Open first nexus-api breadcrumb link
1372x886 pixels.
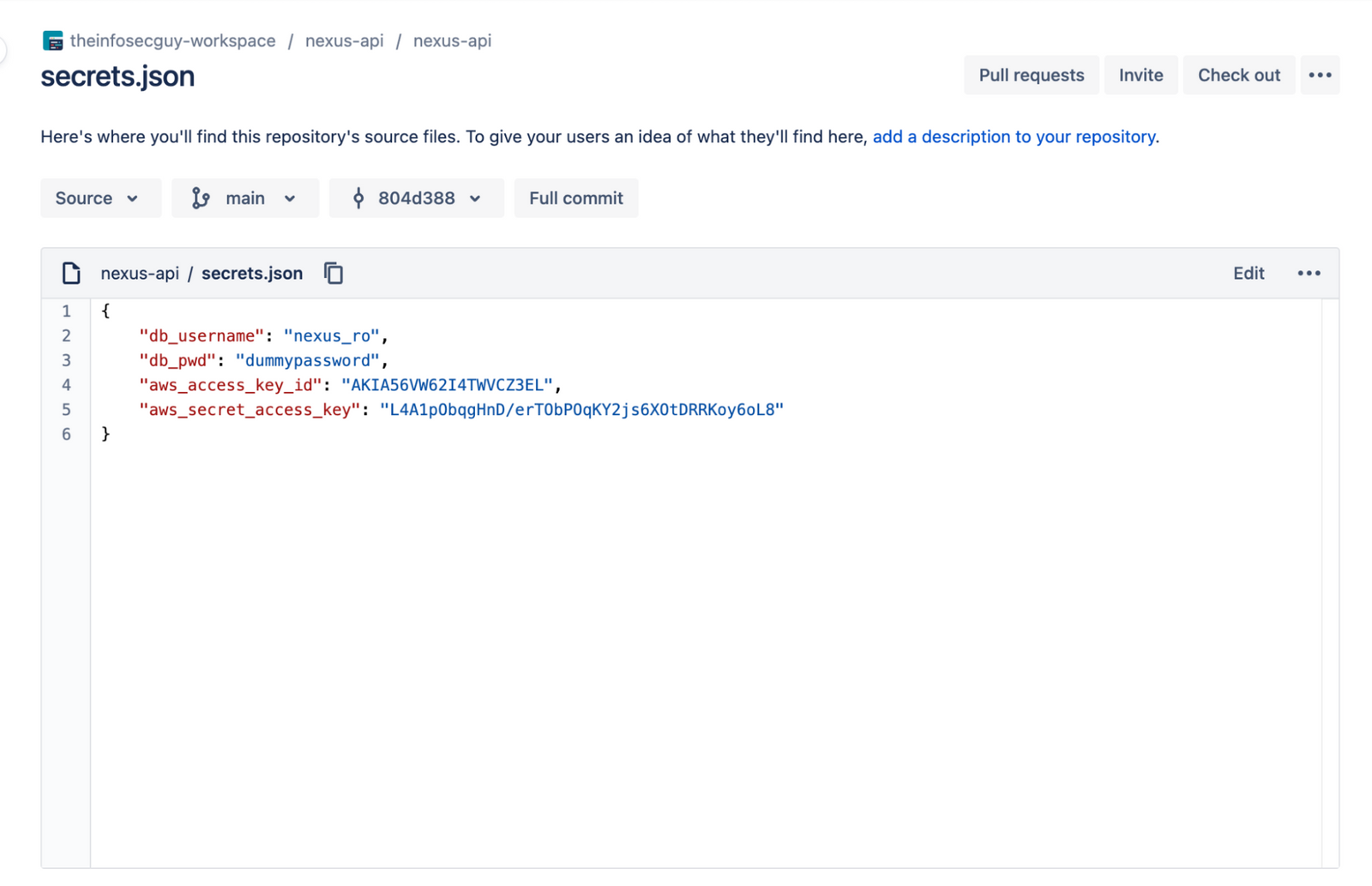click(344, 40)
